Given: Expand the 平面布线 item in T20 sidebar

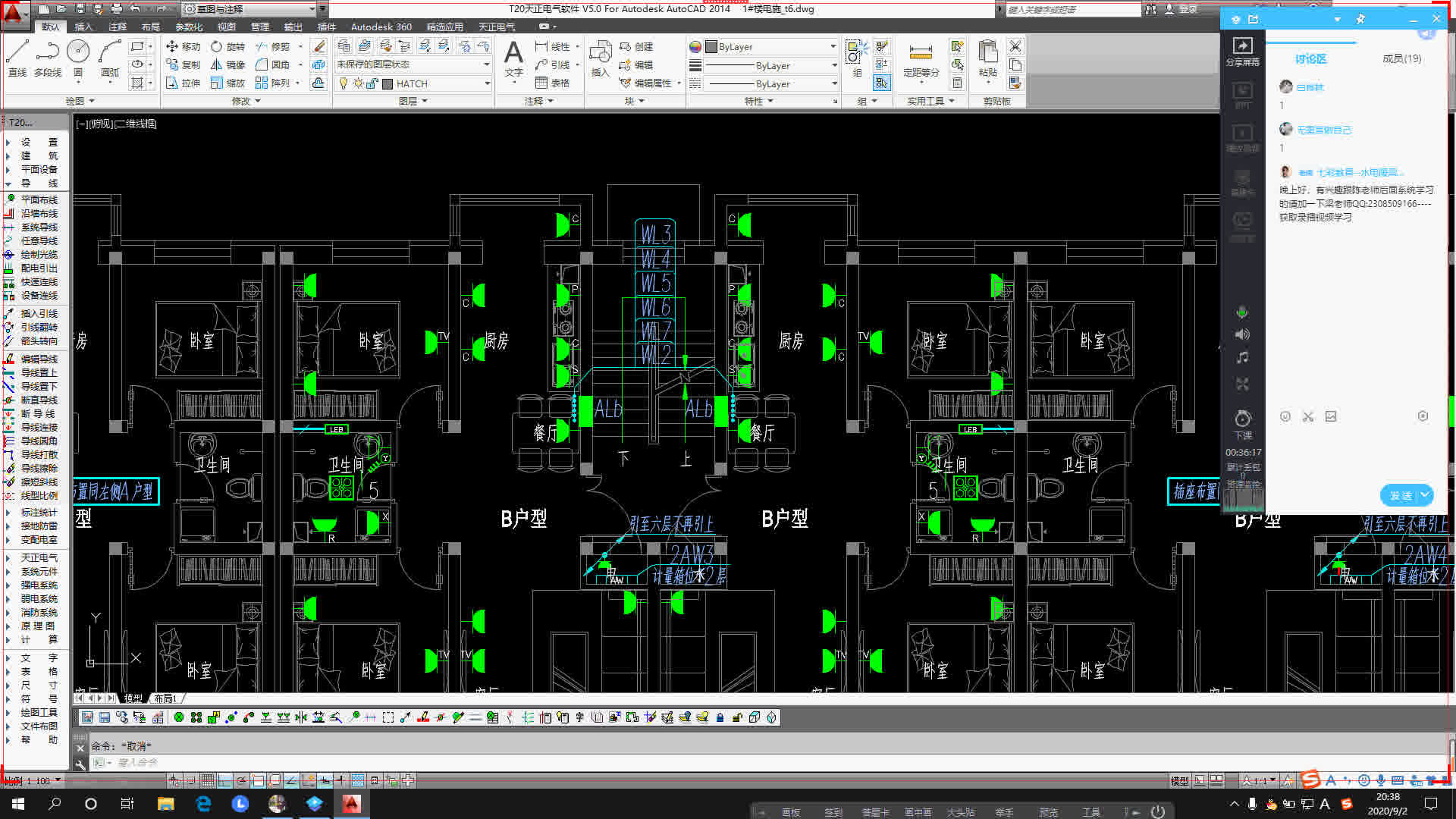Looking at the screenshot, I should pos(39,199).
